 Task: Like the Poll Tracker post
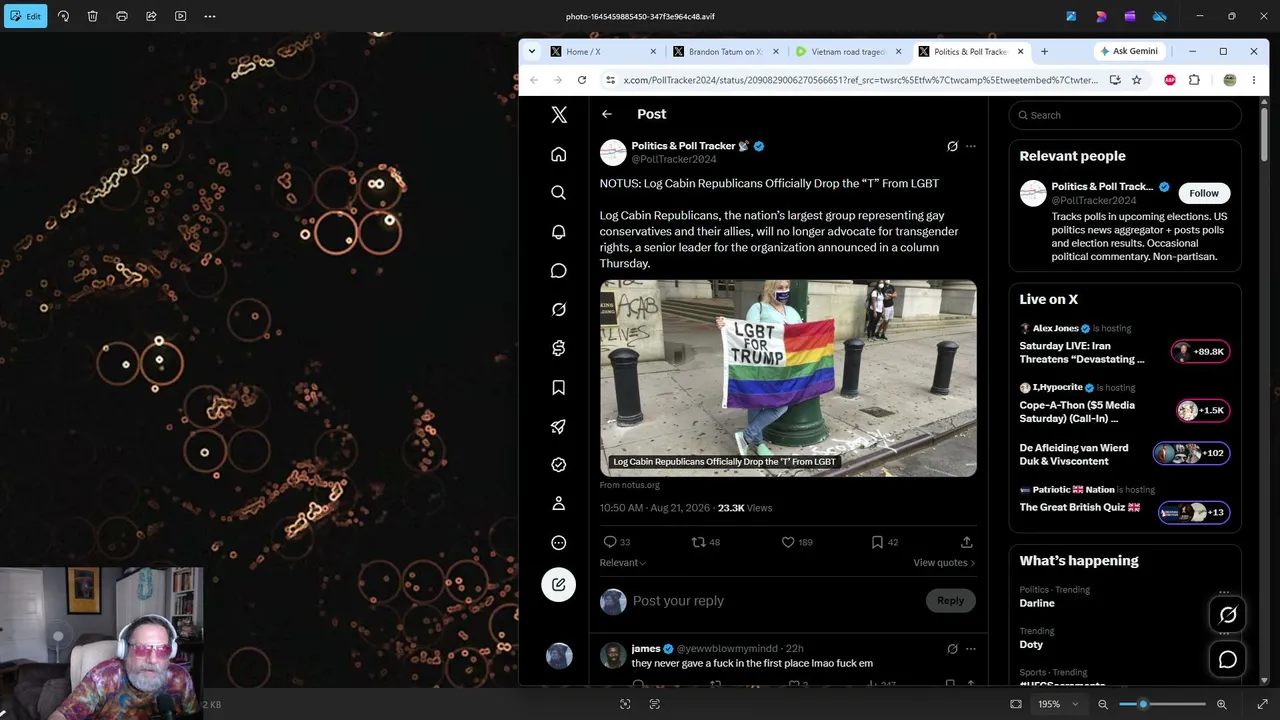[x=788, y=542]
